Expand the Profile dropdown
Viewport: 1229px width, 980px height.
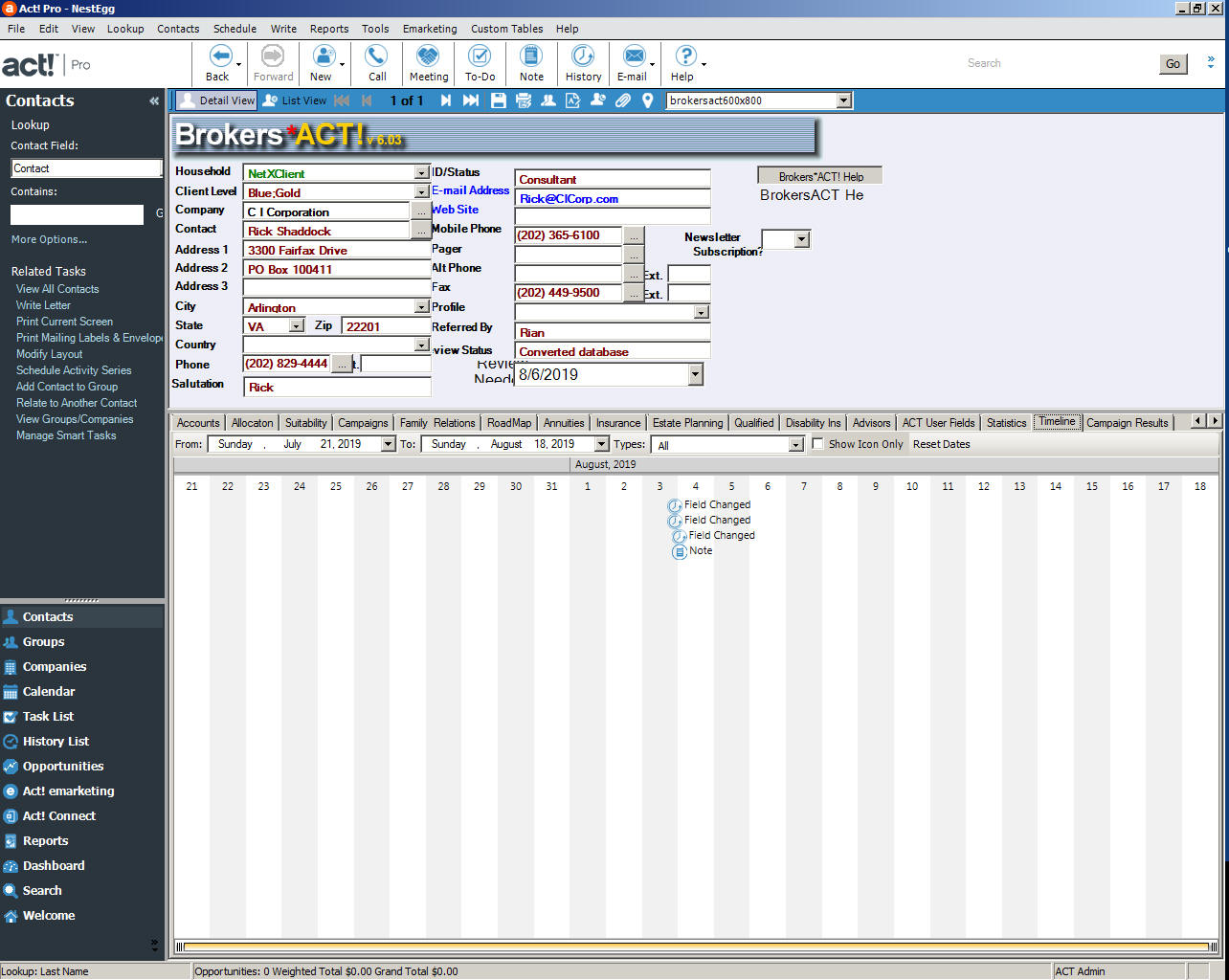point(702,312)
